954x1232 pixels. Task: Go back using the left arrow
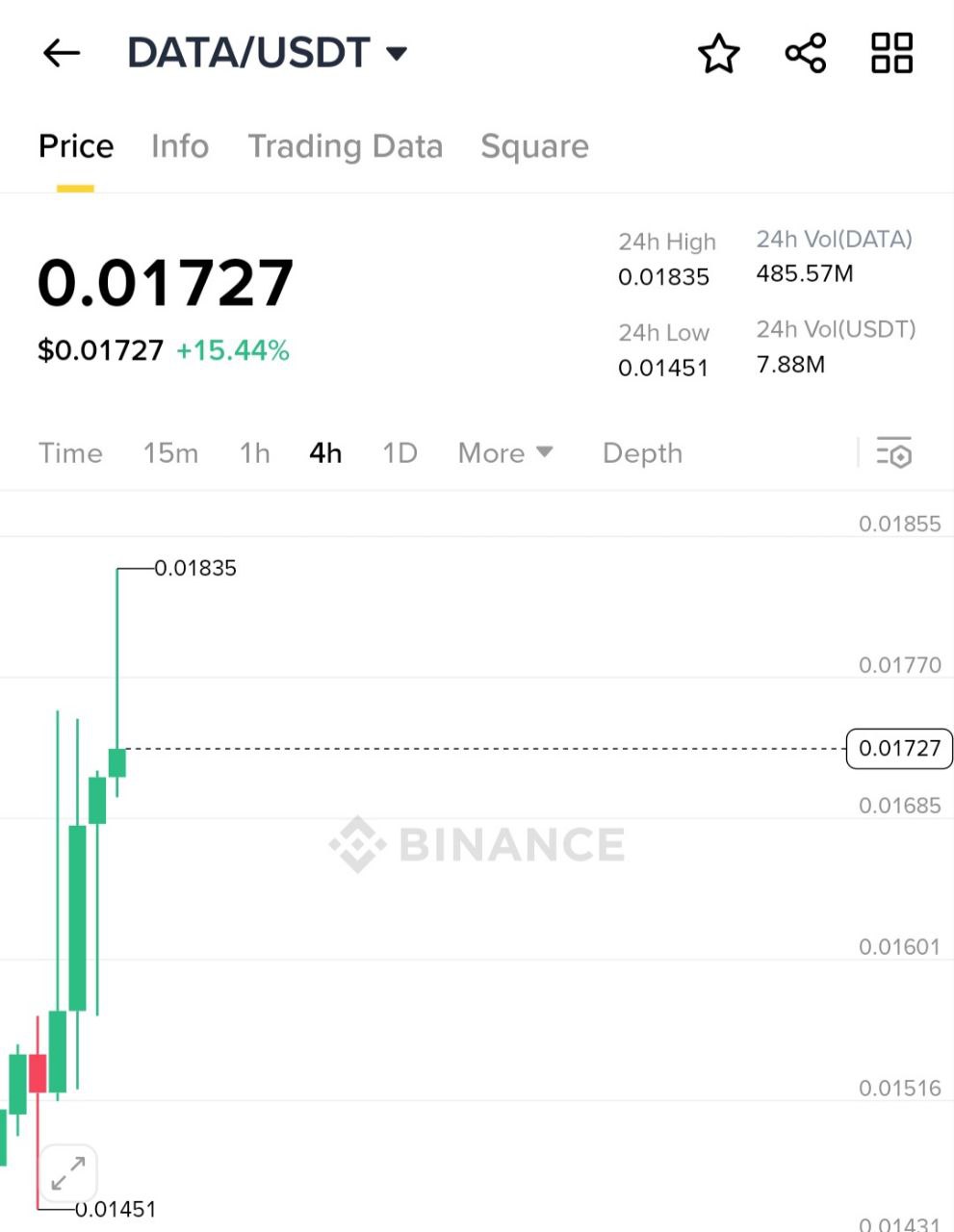click(62, 53)
